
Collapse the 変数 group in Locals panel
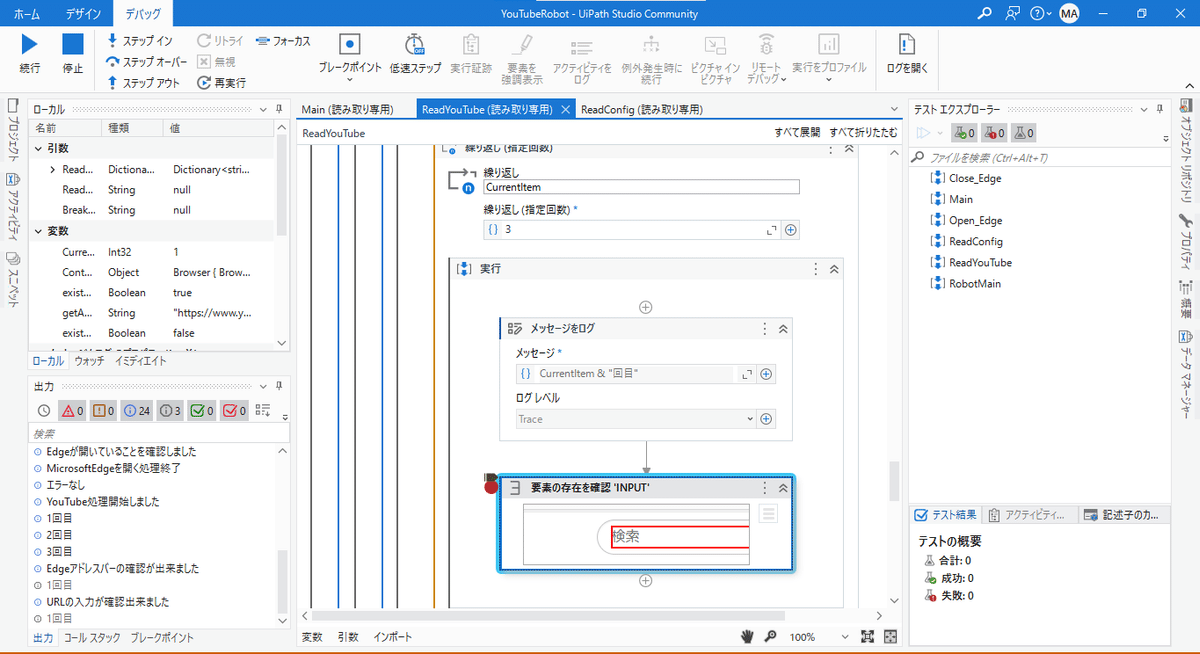(38, 231)
